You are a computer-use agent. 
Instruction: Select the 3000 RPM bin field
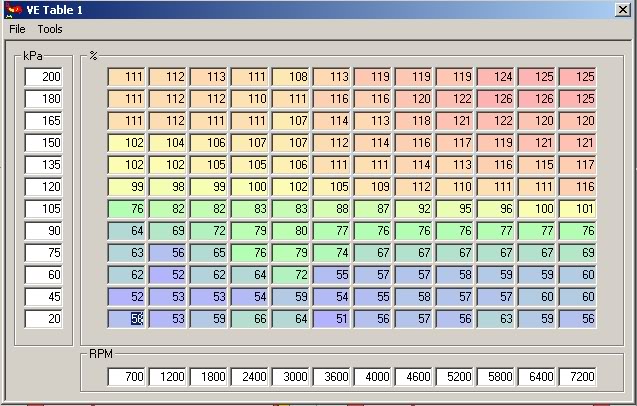(290, 376)
